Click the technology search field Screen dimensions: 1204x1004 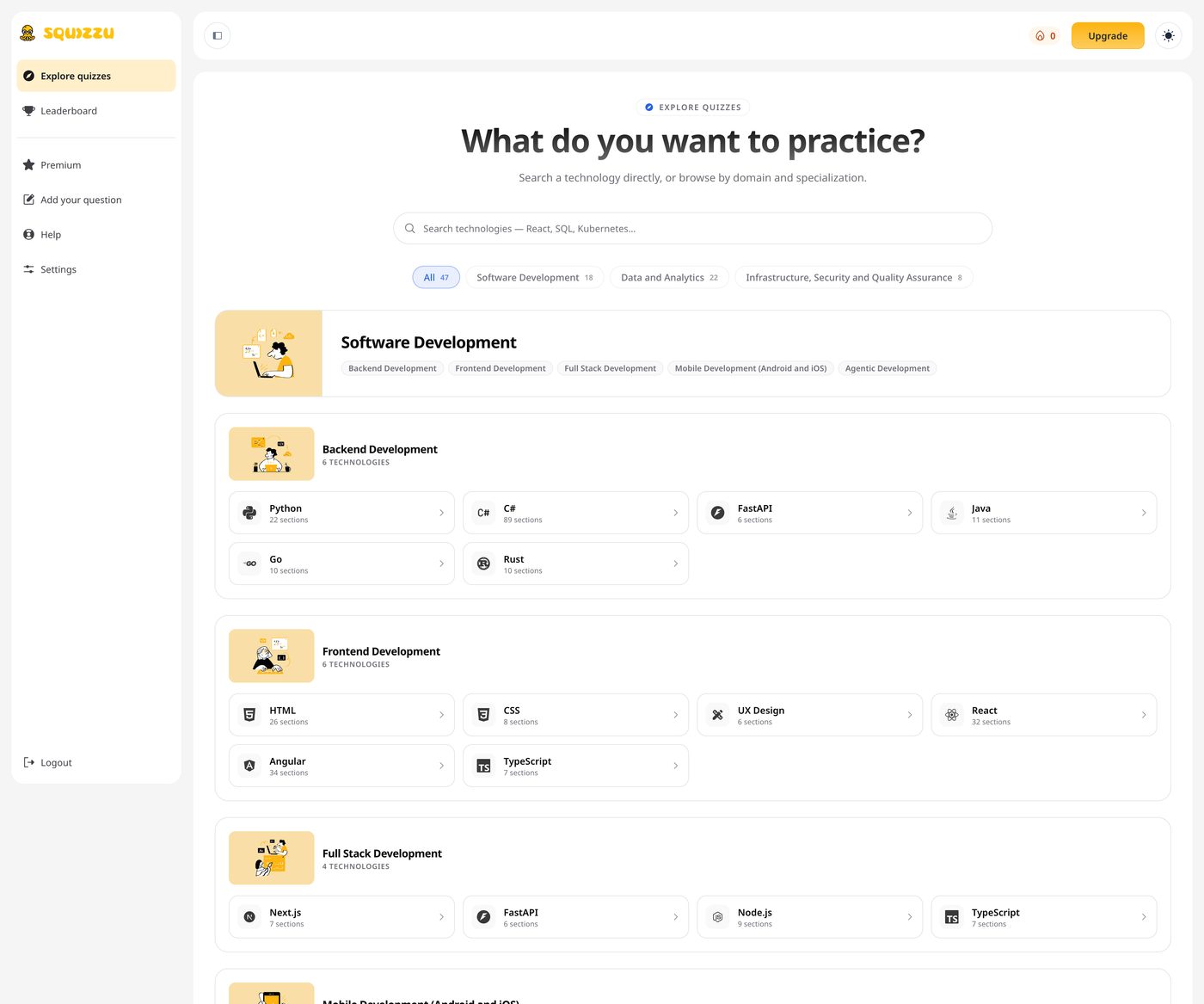pyautogui.click(x=692, y=229)
